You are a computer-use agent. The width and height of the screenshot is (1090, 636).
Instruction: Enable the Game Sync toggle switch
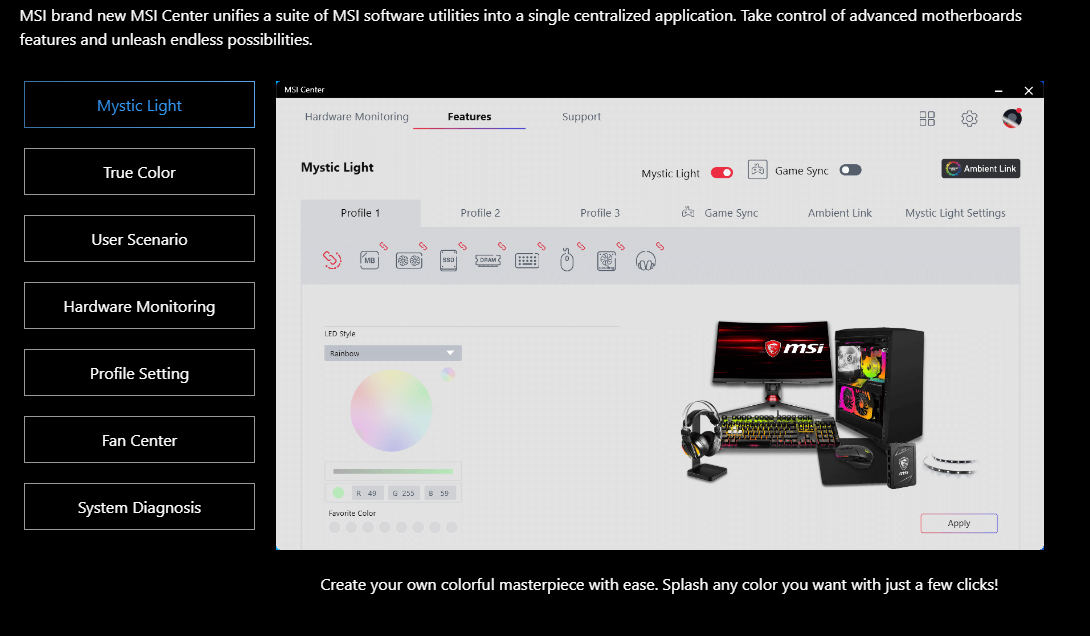click(850, 170)
